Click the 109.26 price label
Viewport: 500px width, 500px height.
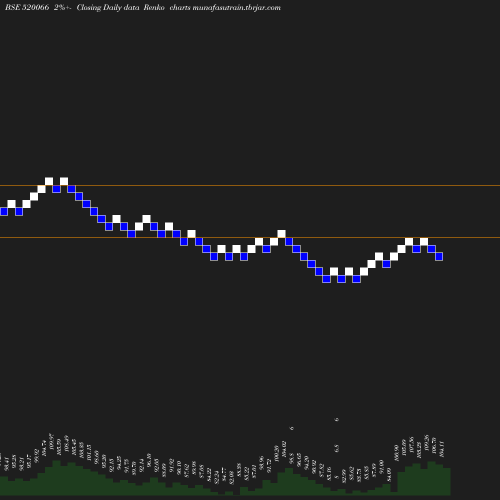coord(426,443)
